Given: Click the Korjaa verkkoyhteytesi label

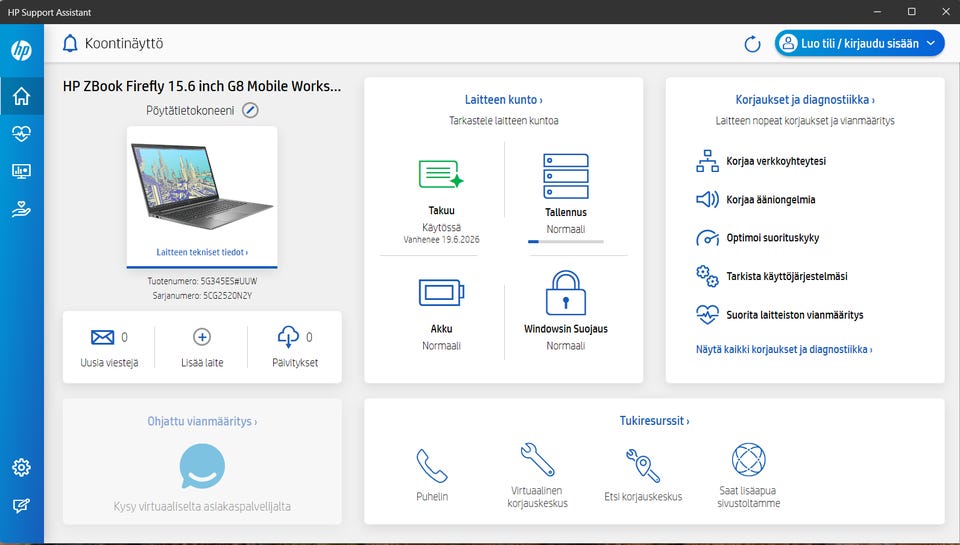Looking at the screenshot, I should (x=776, y=161).
